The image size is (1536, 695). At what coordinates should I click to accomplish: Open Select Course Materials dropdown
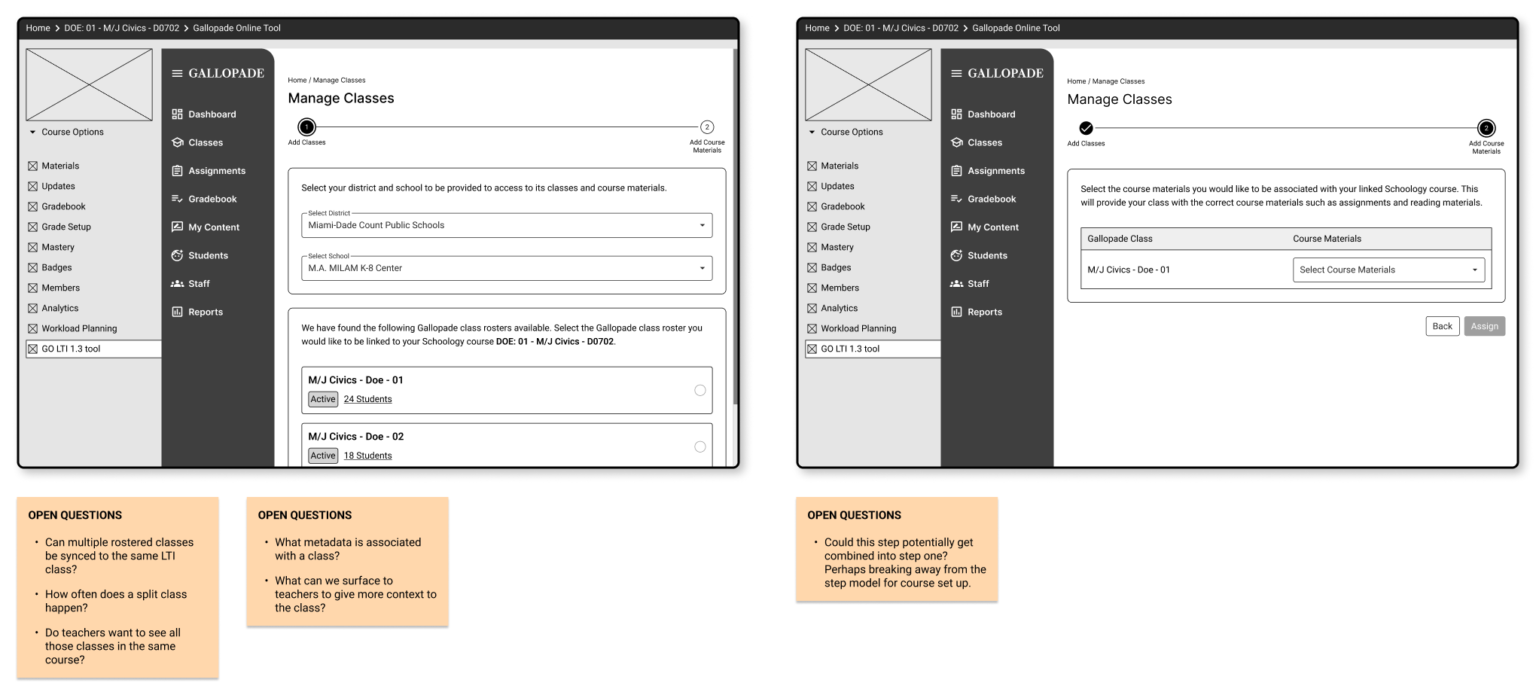(1389, 270)
